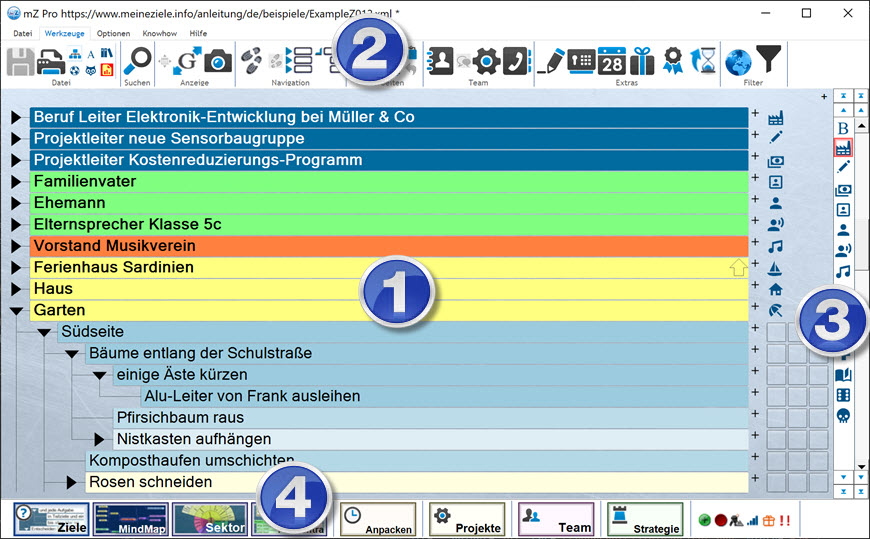Expand the Nistkasten aufhängen item

tap(99, 439)
